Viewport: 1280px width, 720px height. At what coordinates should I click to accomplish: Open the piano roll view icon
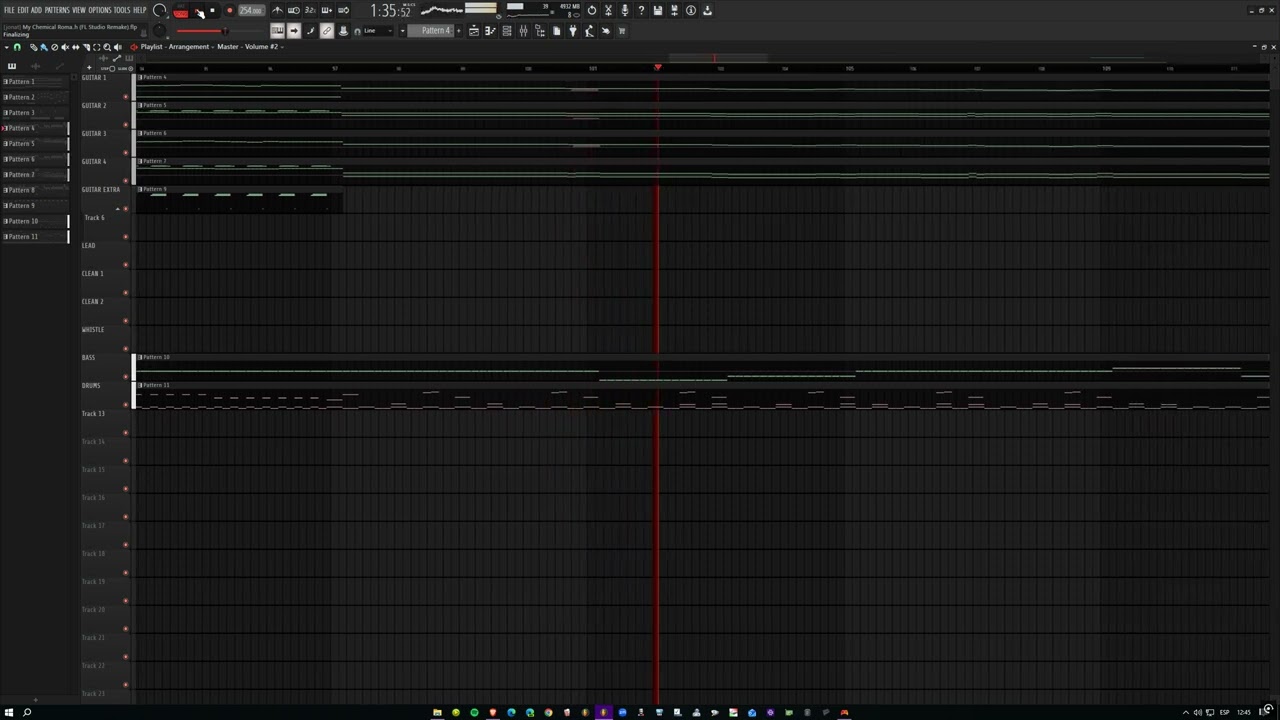490,31
